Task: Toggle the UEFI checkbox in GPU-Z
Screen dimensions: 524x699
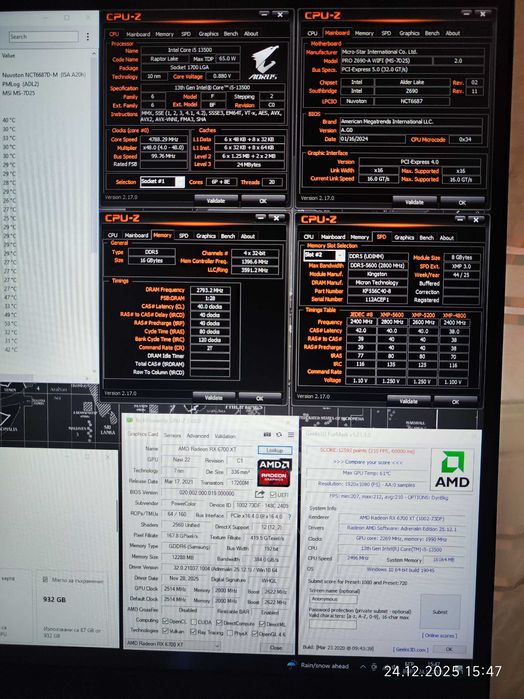Action: point(273,495)
